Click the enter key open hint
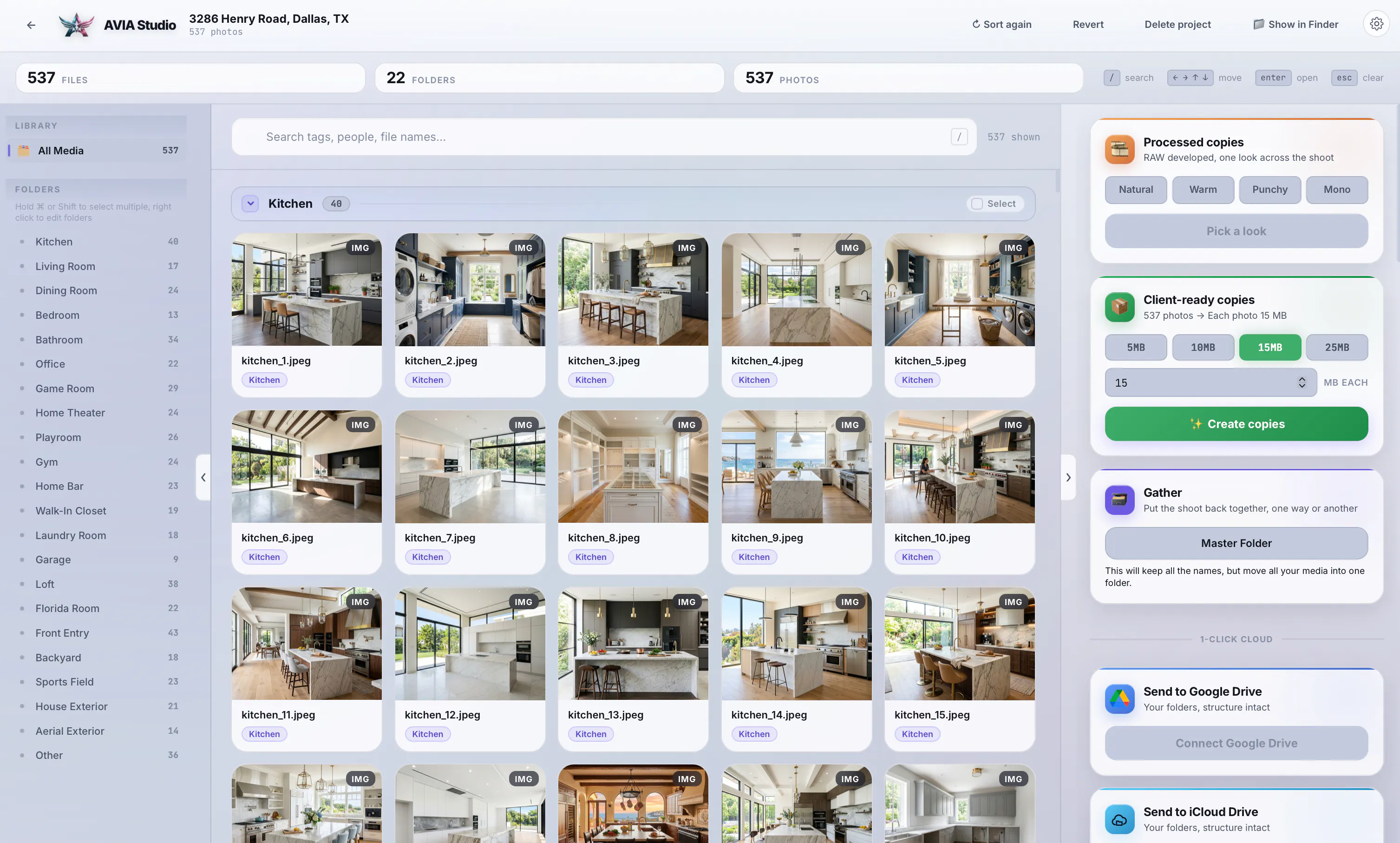1400x843 pixels. pyautogui.click(x=1273, y=78)
